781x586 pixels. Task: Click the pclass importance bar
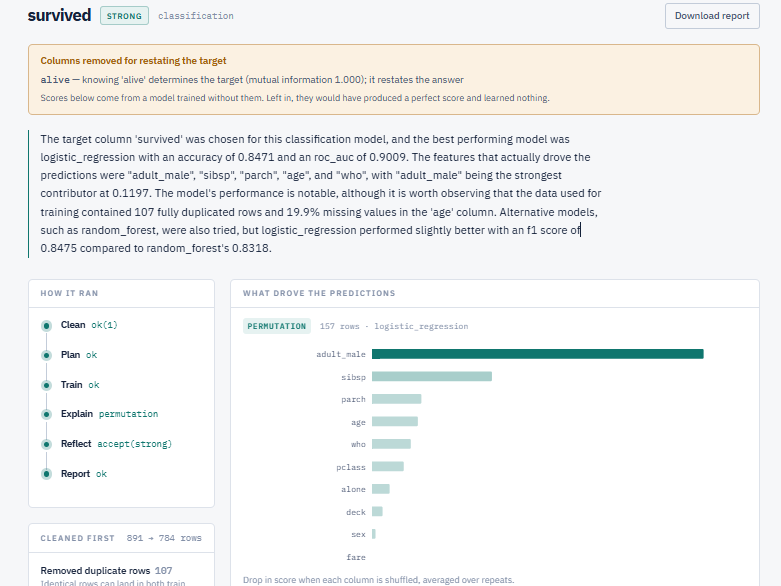click(388, 467)
